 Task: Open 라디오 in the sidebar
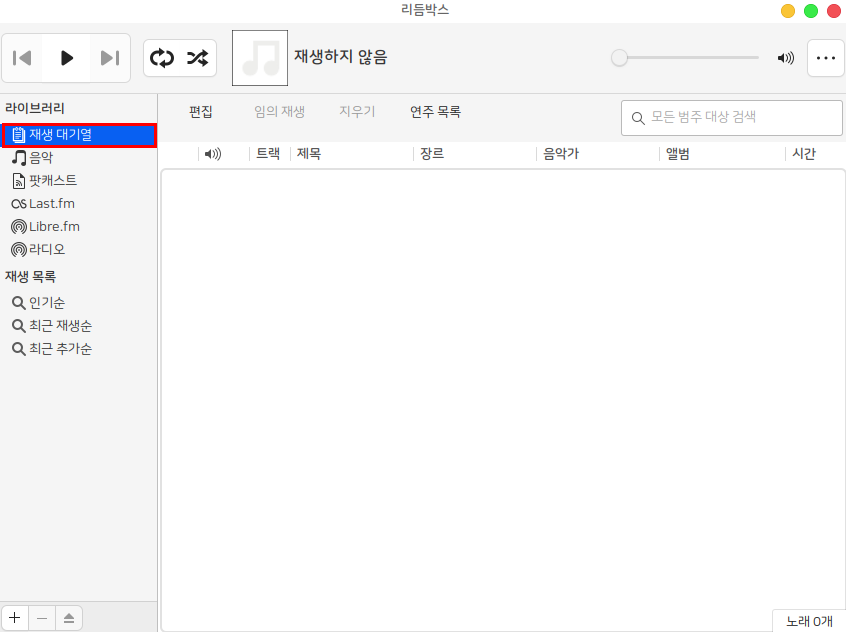pyautogui.click(x=47, y=250)
